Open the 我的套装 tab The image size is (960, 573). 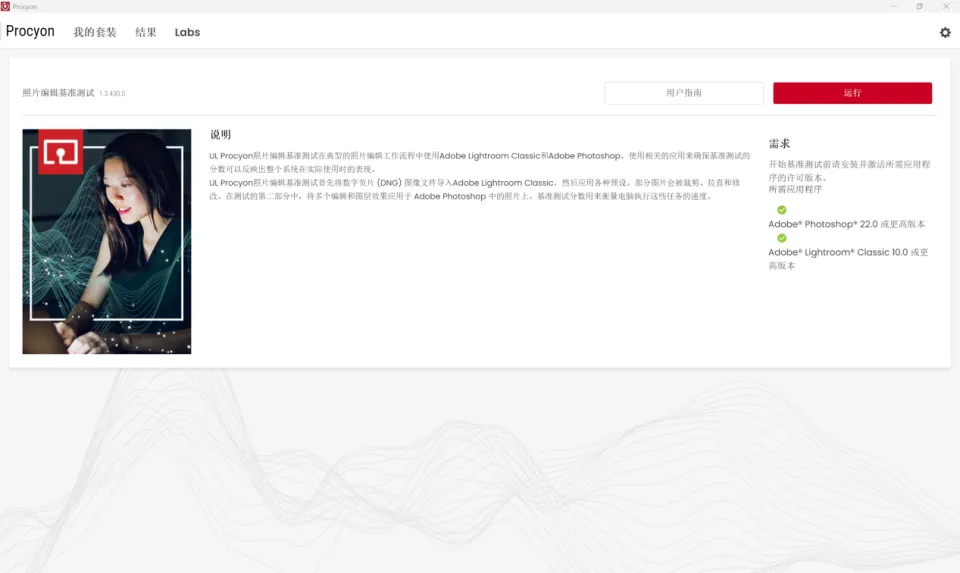95,32
